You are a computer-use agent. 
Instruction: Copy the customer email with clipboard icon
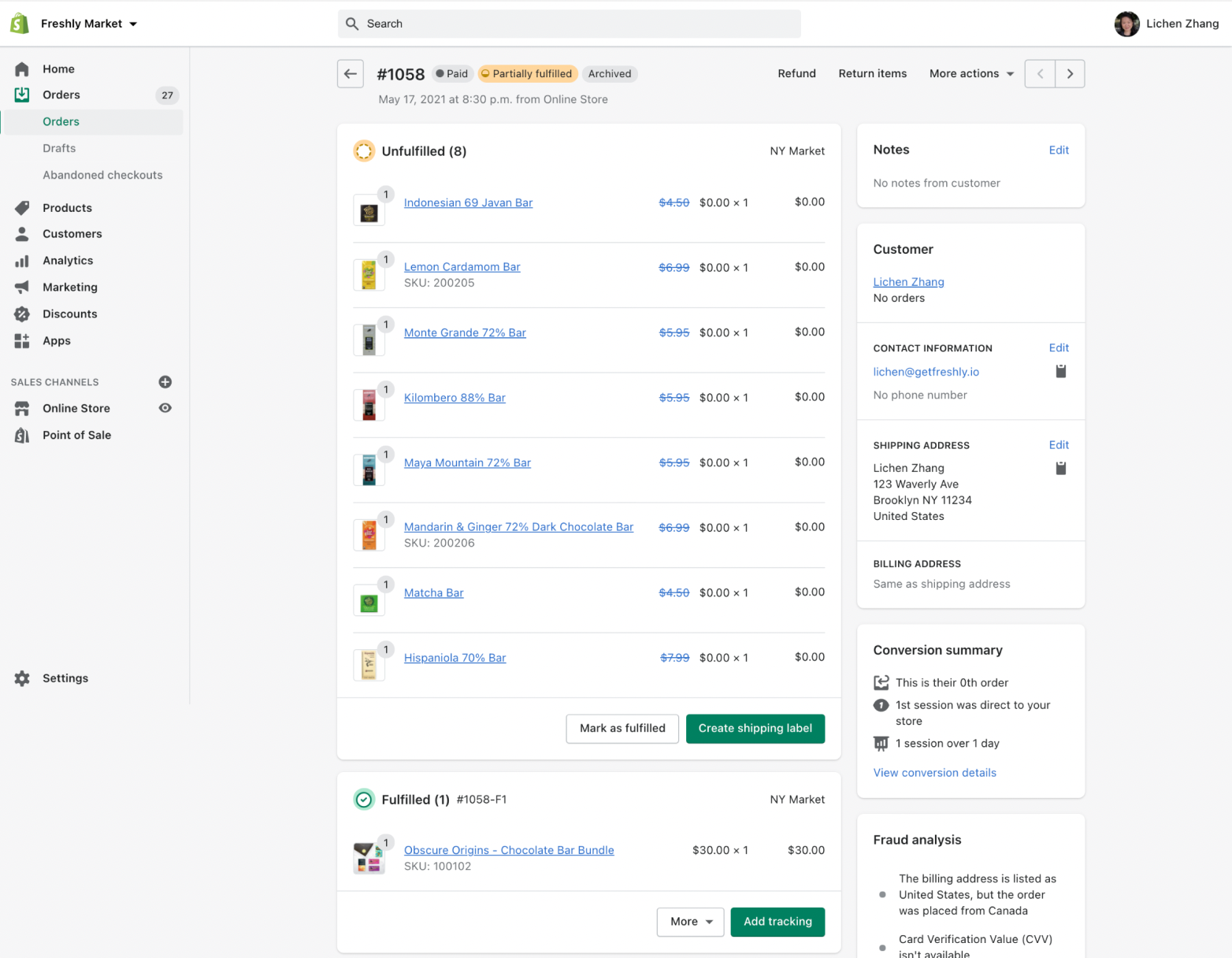[1061, 371]
